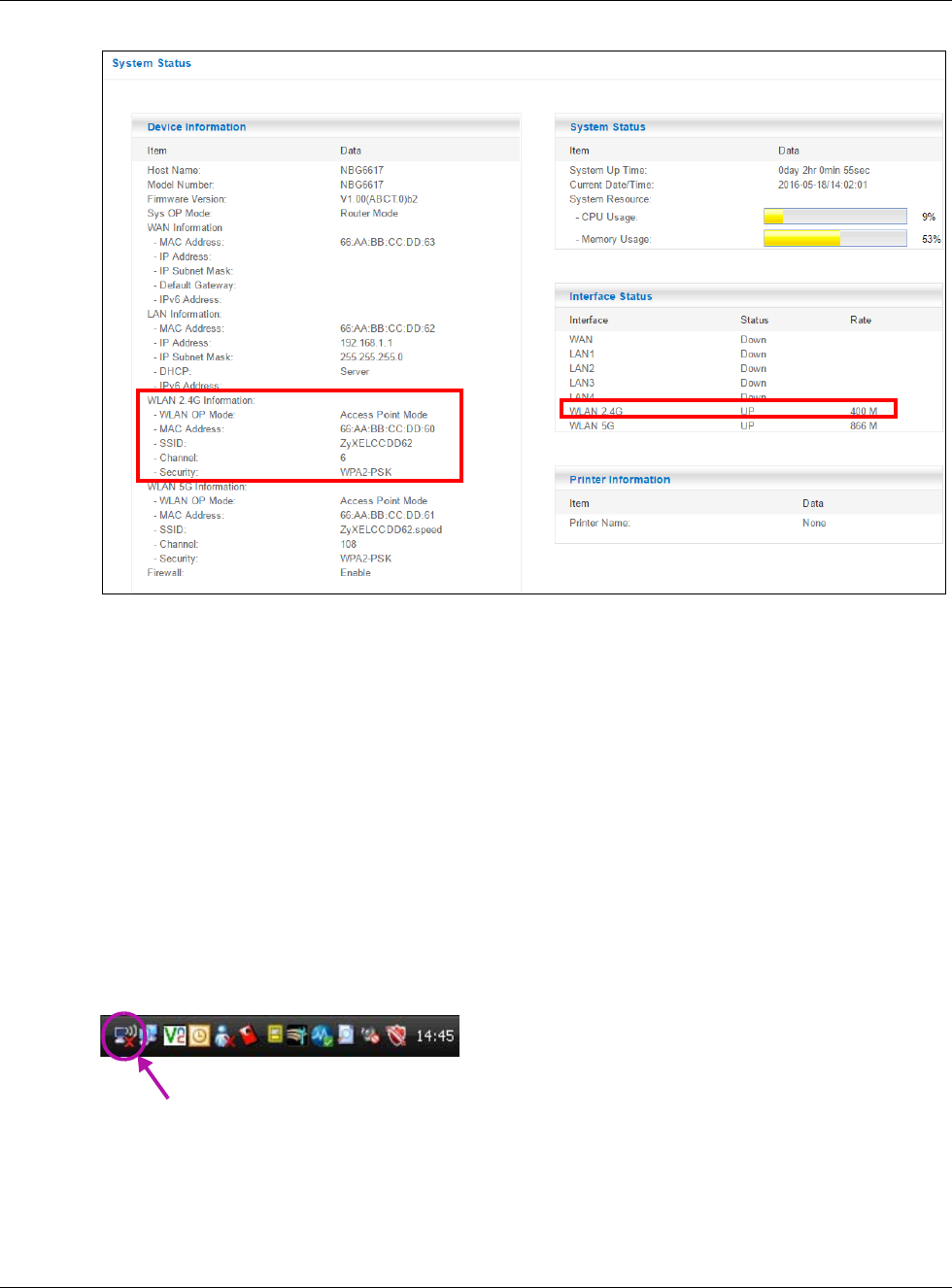The height and width of the screenshot is (1288, 952).
Task: Open the green V2 tray icon
Action: click(175, 1035)
